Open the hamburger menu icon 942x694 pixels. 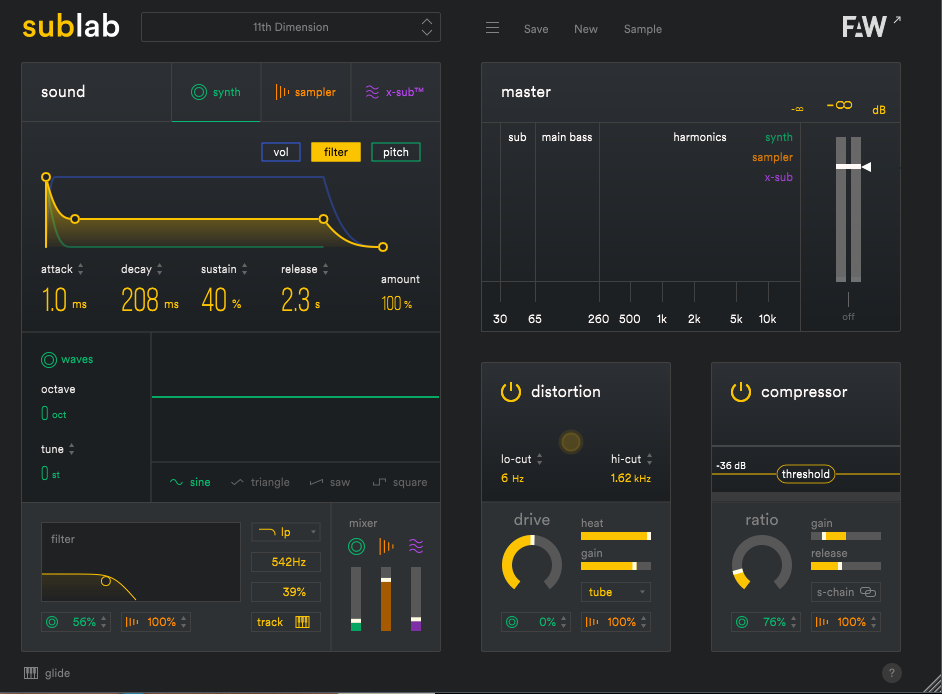tap(492, 28)
